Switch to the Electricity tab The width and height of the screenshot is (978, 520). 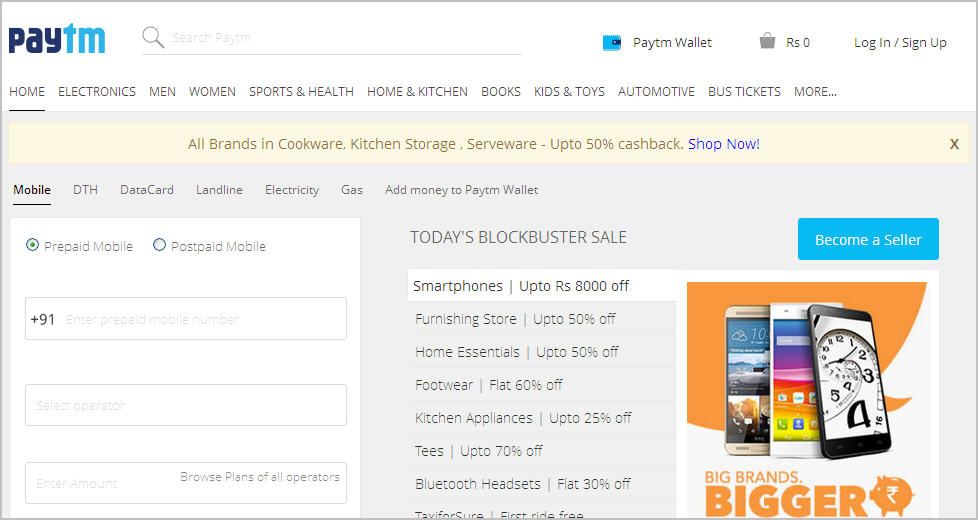292,190
